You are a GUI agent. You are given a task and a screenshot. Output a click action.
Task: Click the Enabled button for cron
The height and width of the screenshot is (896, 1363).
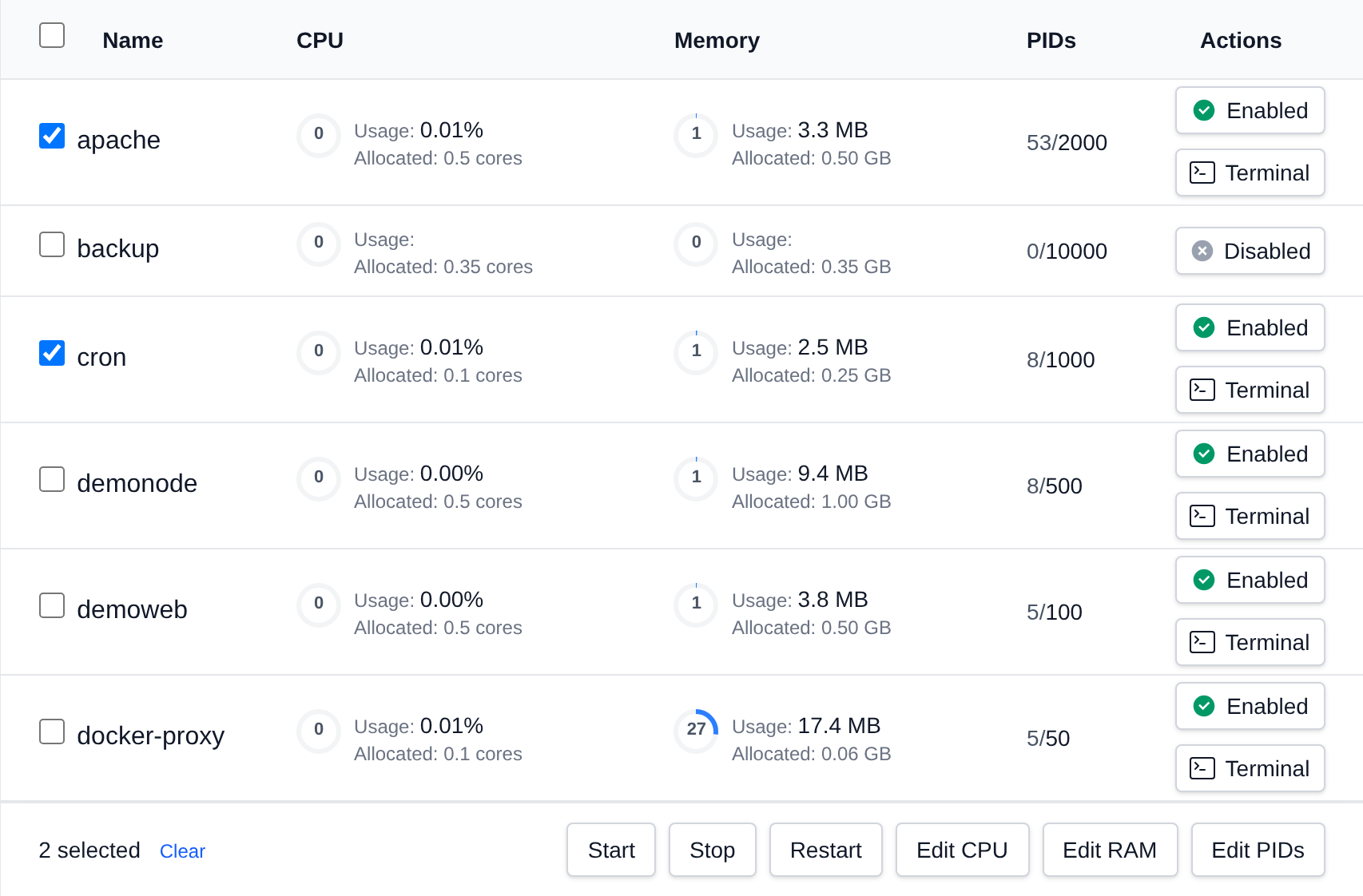point(1250,327)
